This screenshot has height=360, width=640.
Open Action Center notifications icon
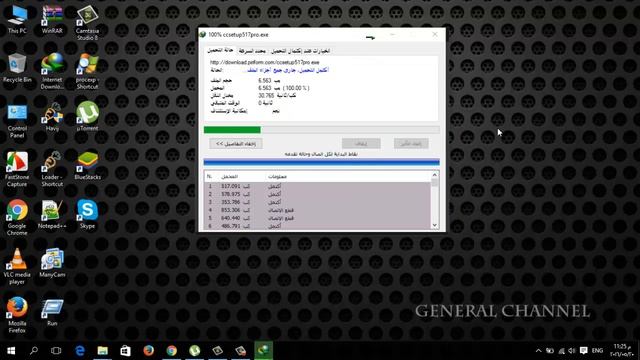coord(584,351)
